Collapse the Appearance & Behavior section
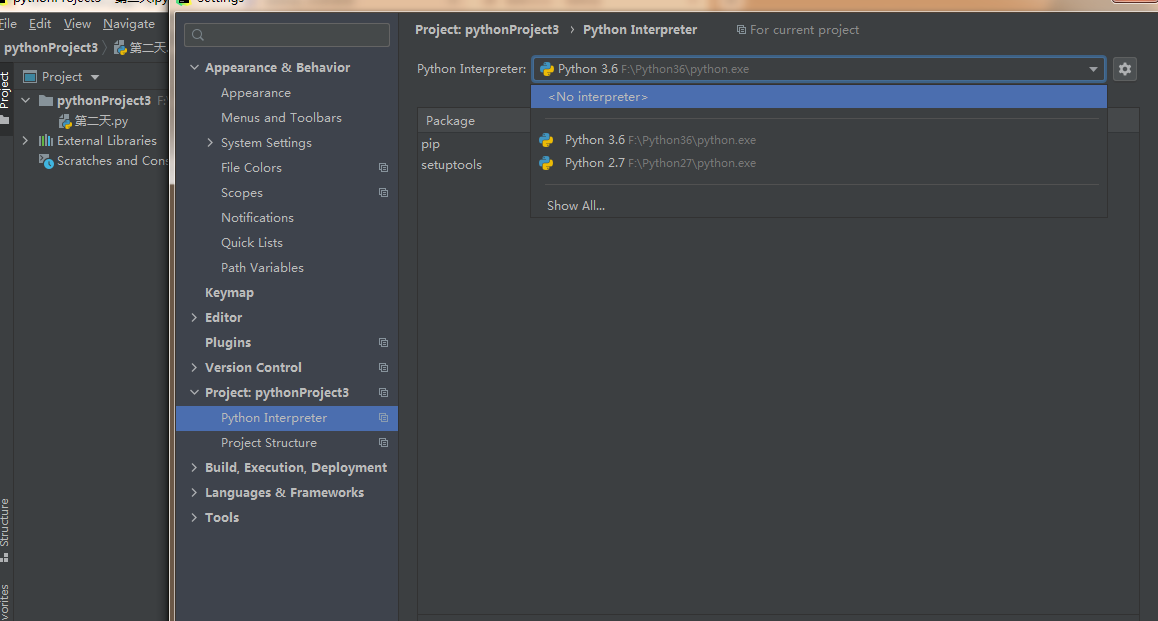 tap(194, 67)
